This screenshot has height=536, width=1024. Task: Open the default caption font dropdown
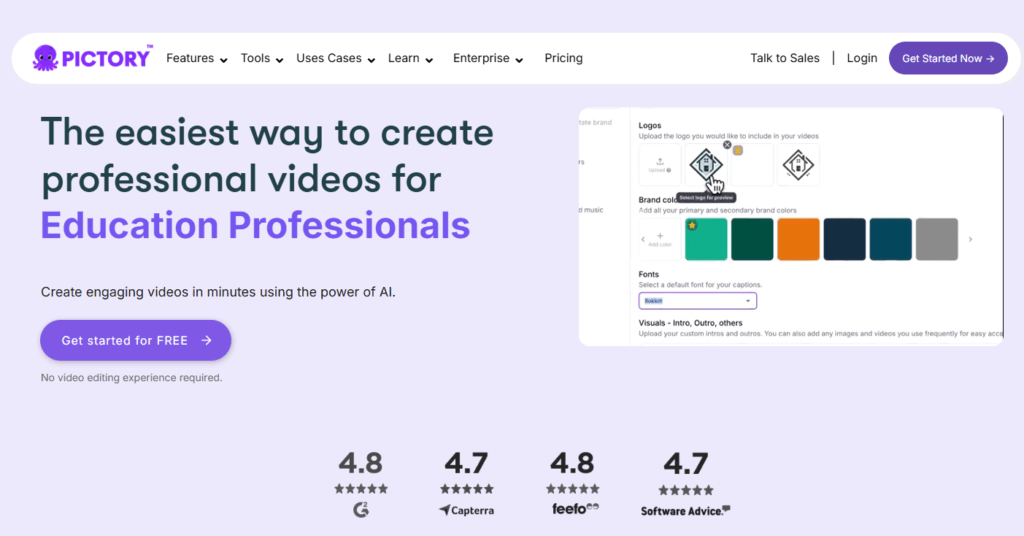tap(697, 300)
